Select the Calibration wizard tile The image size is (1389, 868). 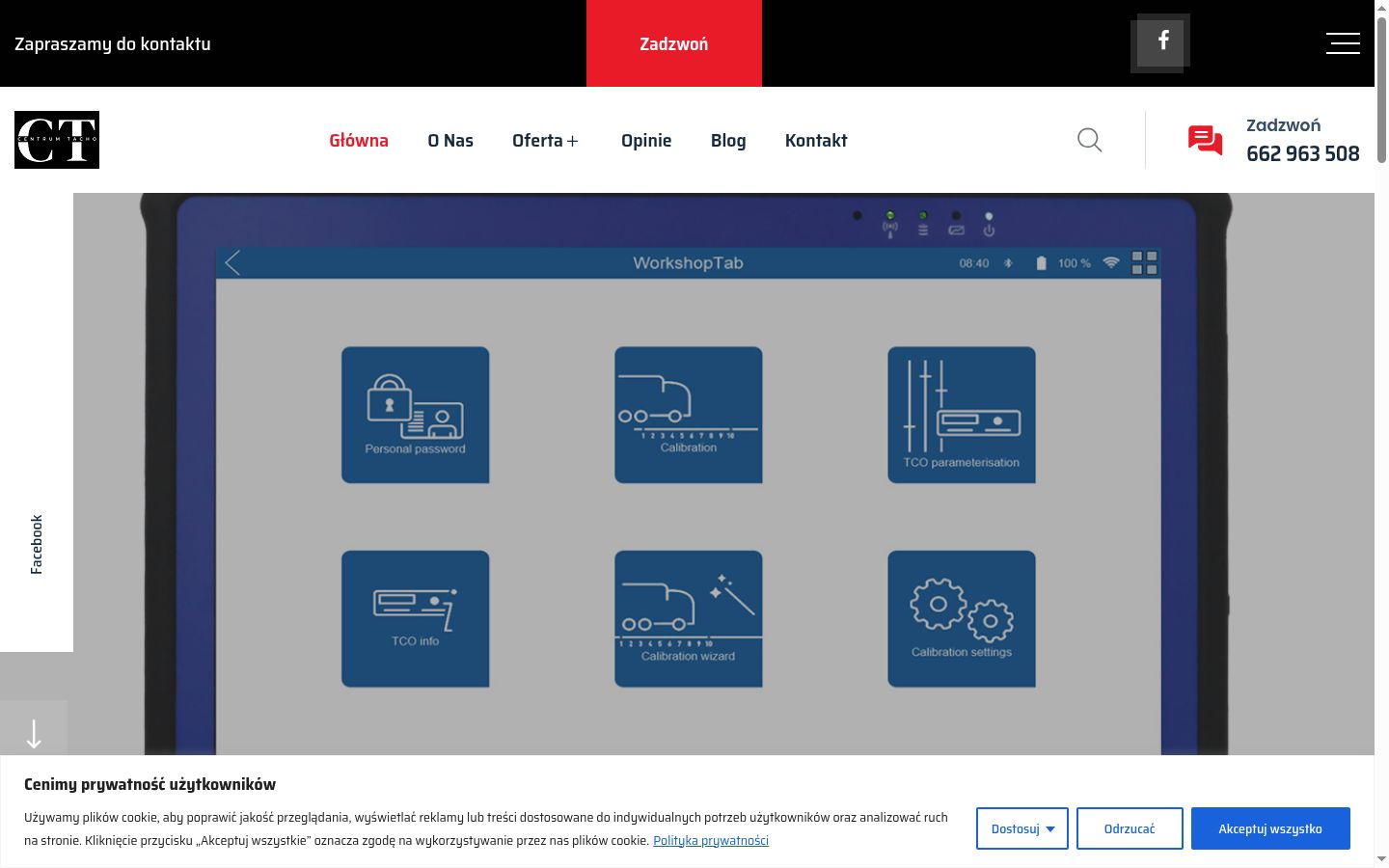coord(689,619)
